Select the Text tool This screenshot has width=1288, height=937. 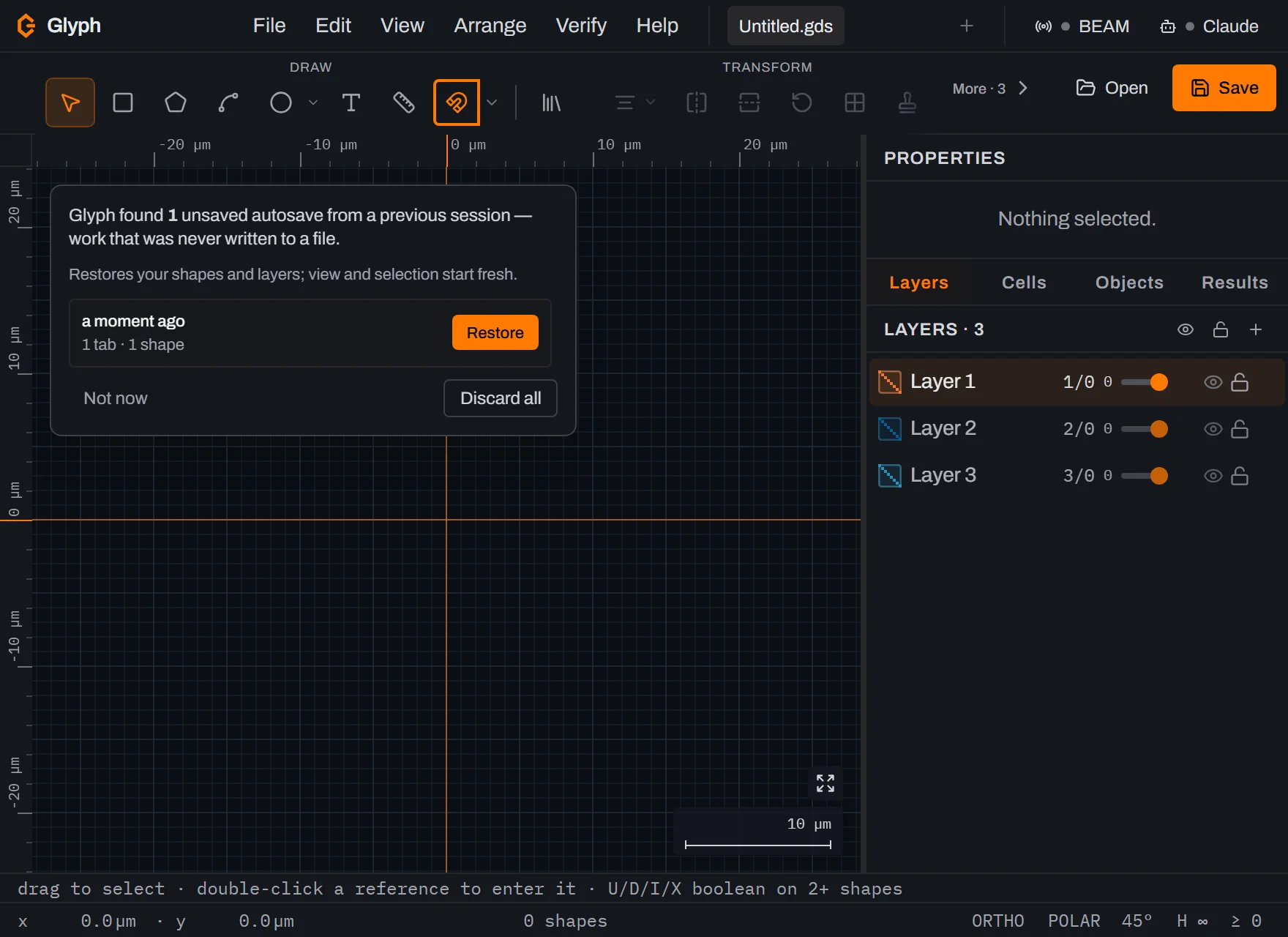click(351, 102)
